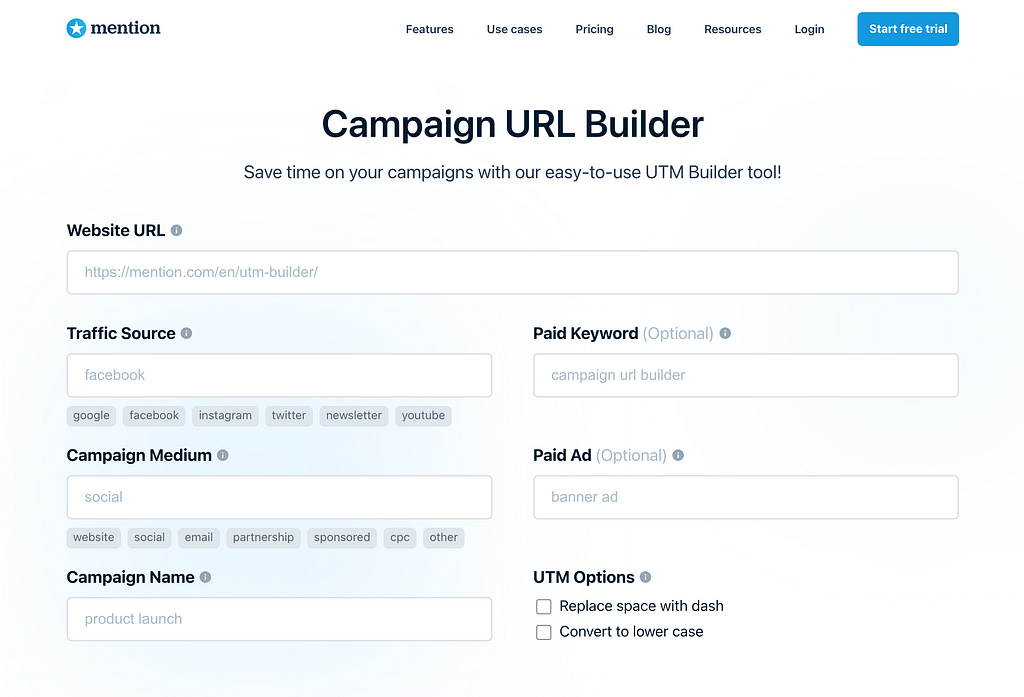
Task: Open the Features menu
Action: [429, 29]
